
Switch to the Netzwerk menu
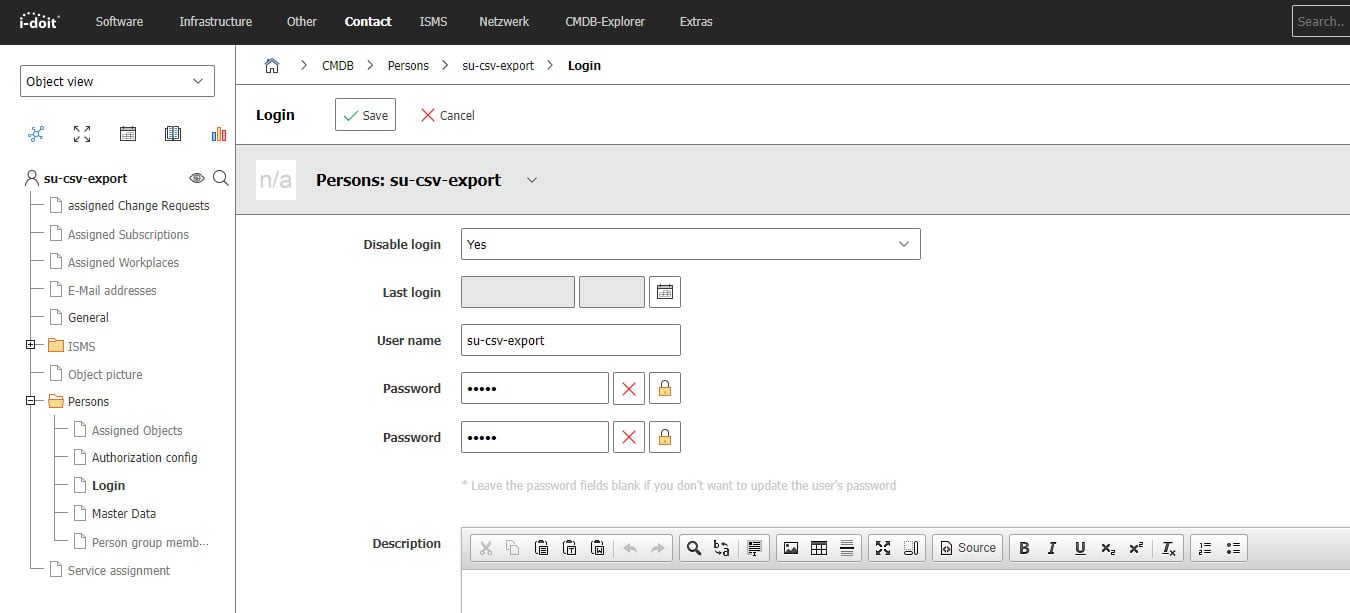pyautogui.click(x=504, y=21)
